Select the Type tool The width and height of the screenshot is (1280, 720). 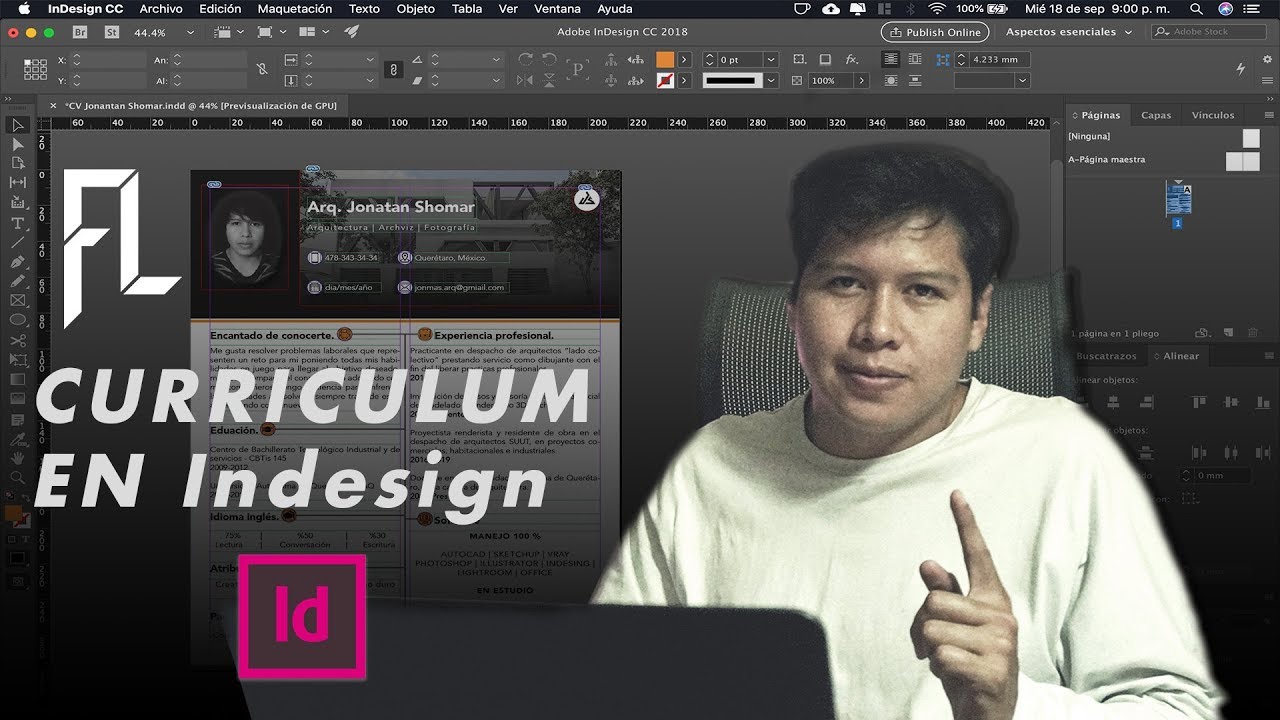tap(18, 222)
